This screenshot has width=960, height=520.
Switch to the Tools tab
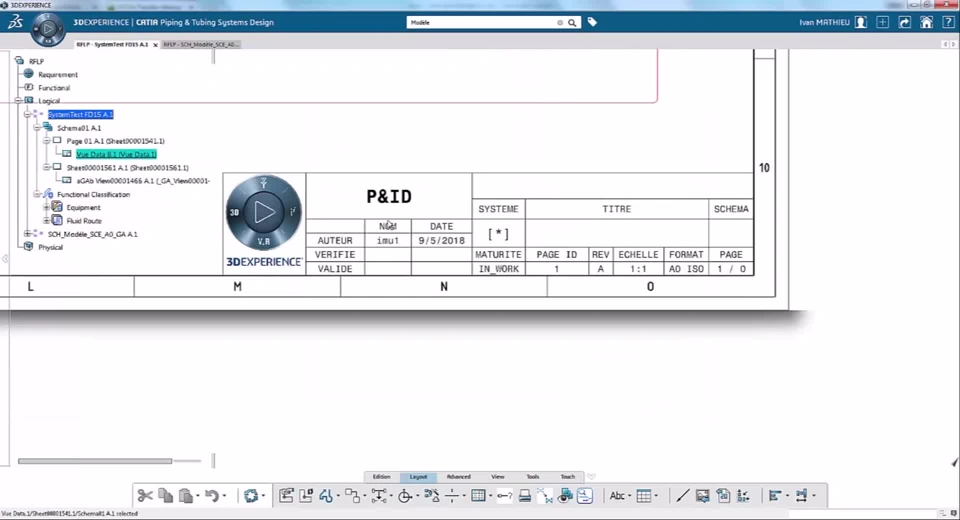[533, 477]
